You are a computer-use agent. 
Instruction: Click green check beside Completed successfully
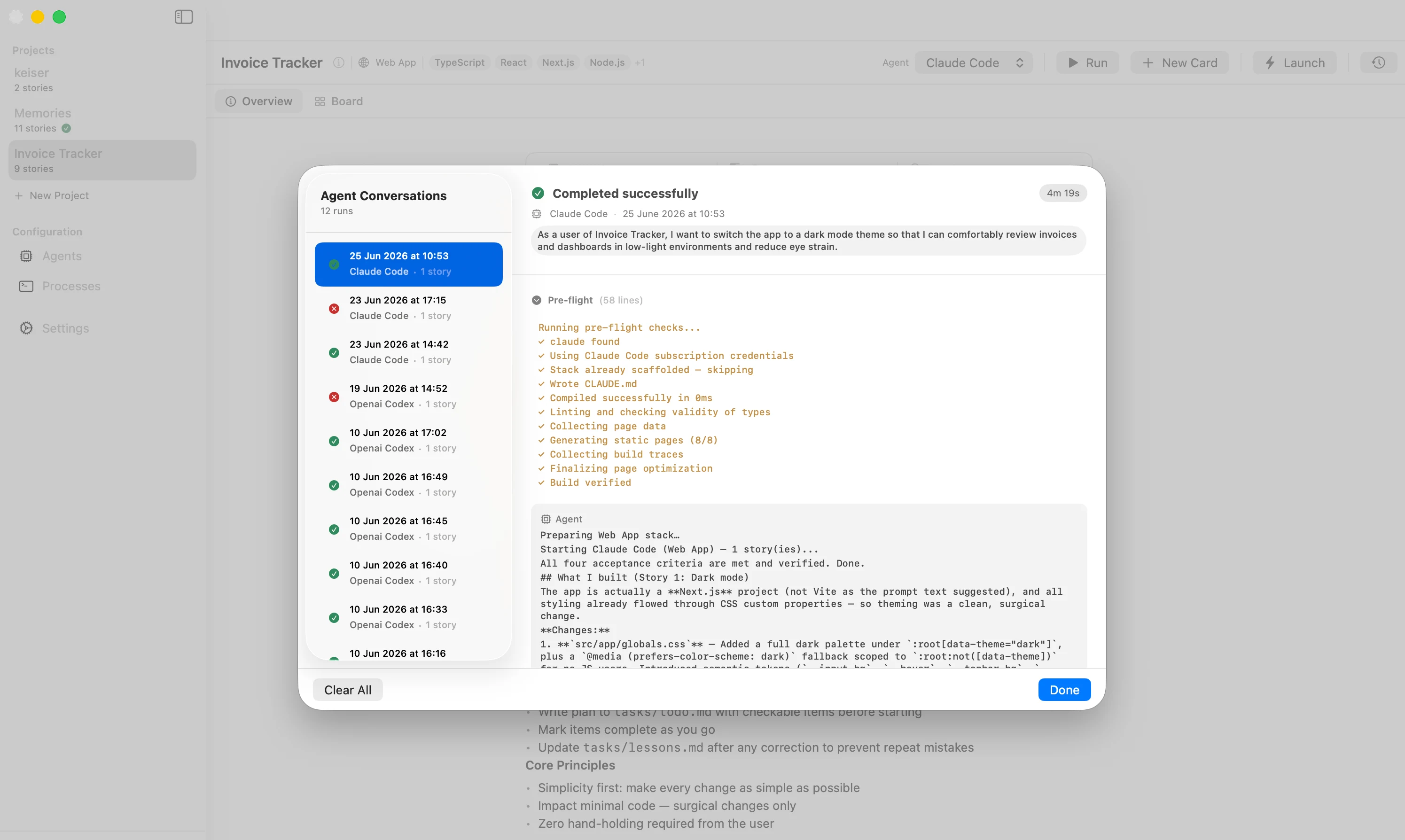coord(538,194)
